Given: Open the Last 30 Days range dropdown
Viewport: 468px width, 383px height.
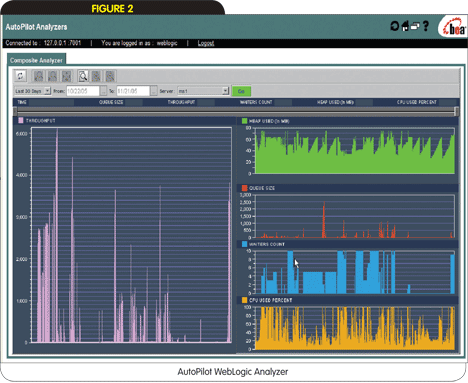Looking at the screenshot, I should tap(32, 91).
